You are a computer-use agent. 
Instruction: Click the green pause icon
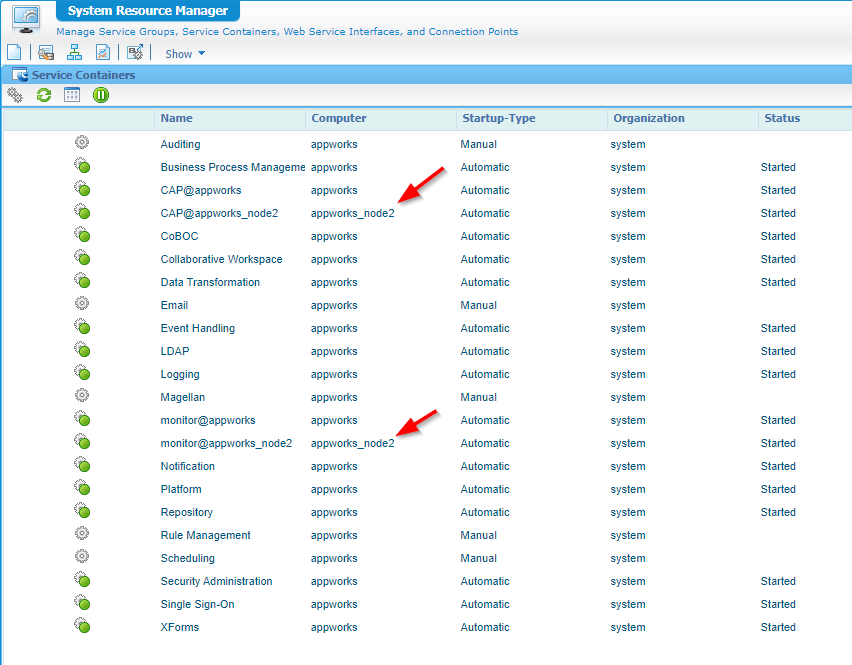click(101, 95)
